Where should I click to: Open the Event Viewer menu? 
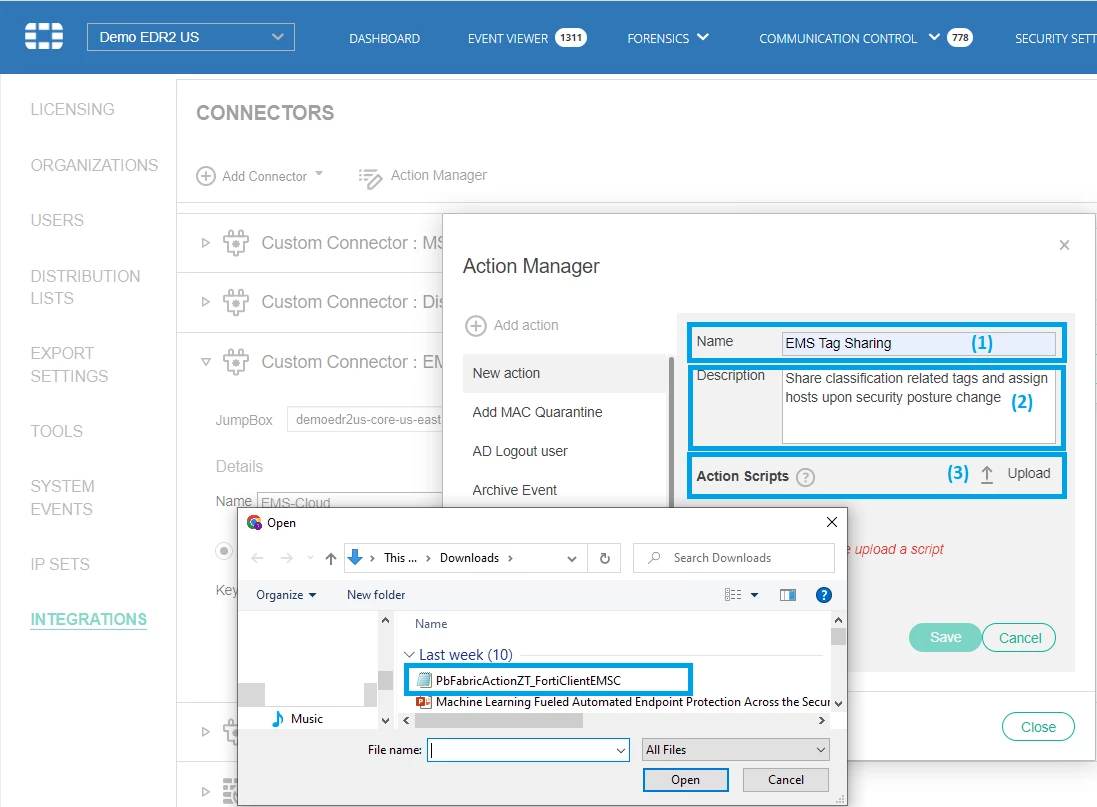pyautogui.click(x=507, y=38)
